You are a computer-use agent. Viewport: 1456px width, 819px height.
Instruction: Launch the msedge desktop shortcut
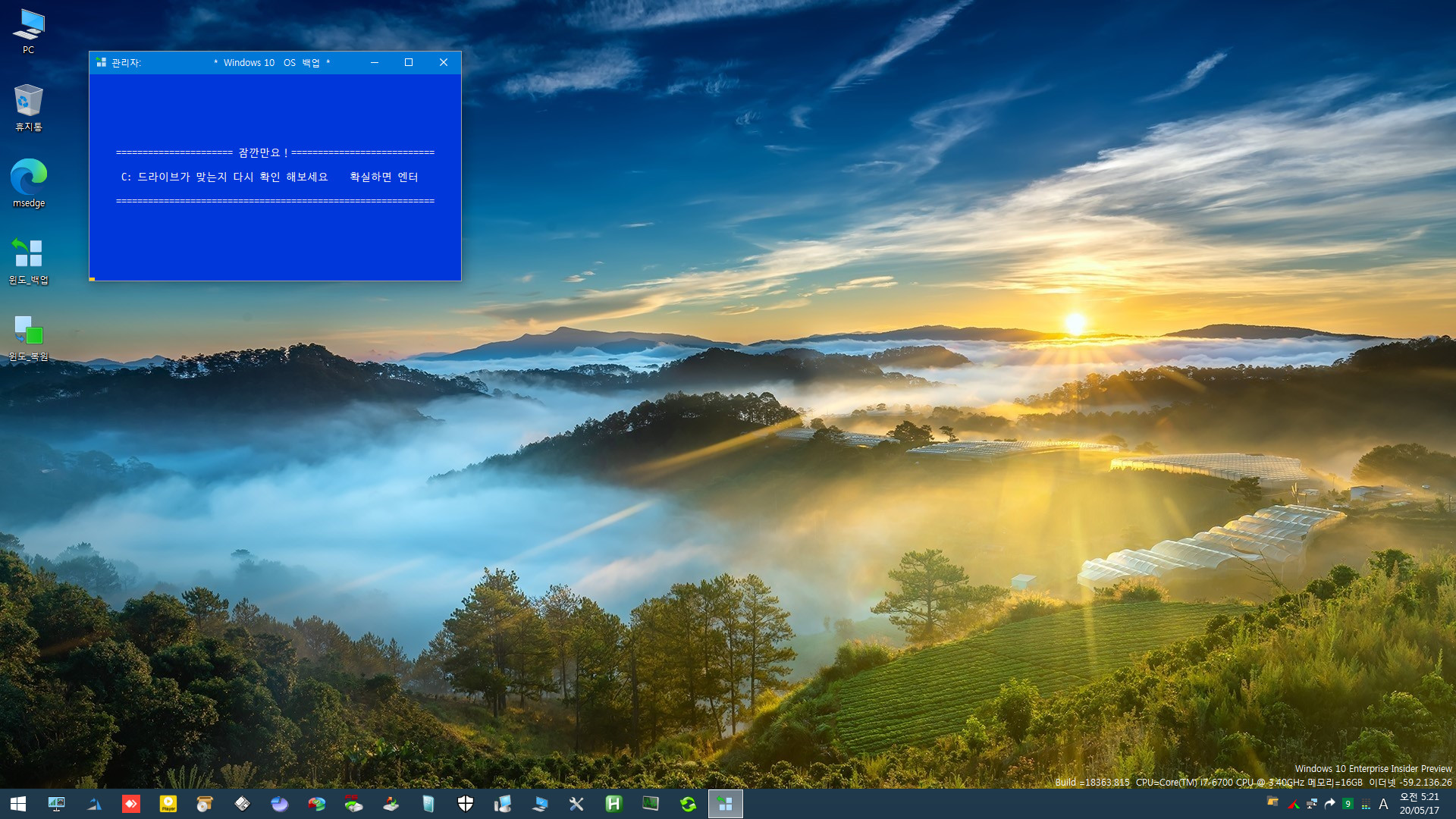pyautogui.click(x=29, y=184)
